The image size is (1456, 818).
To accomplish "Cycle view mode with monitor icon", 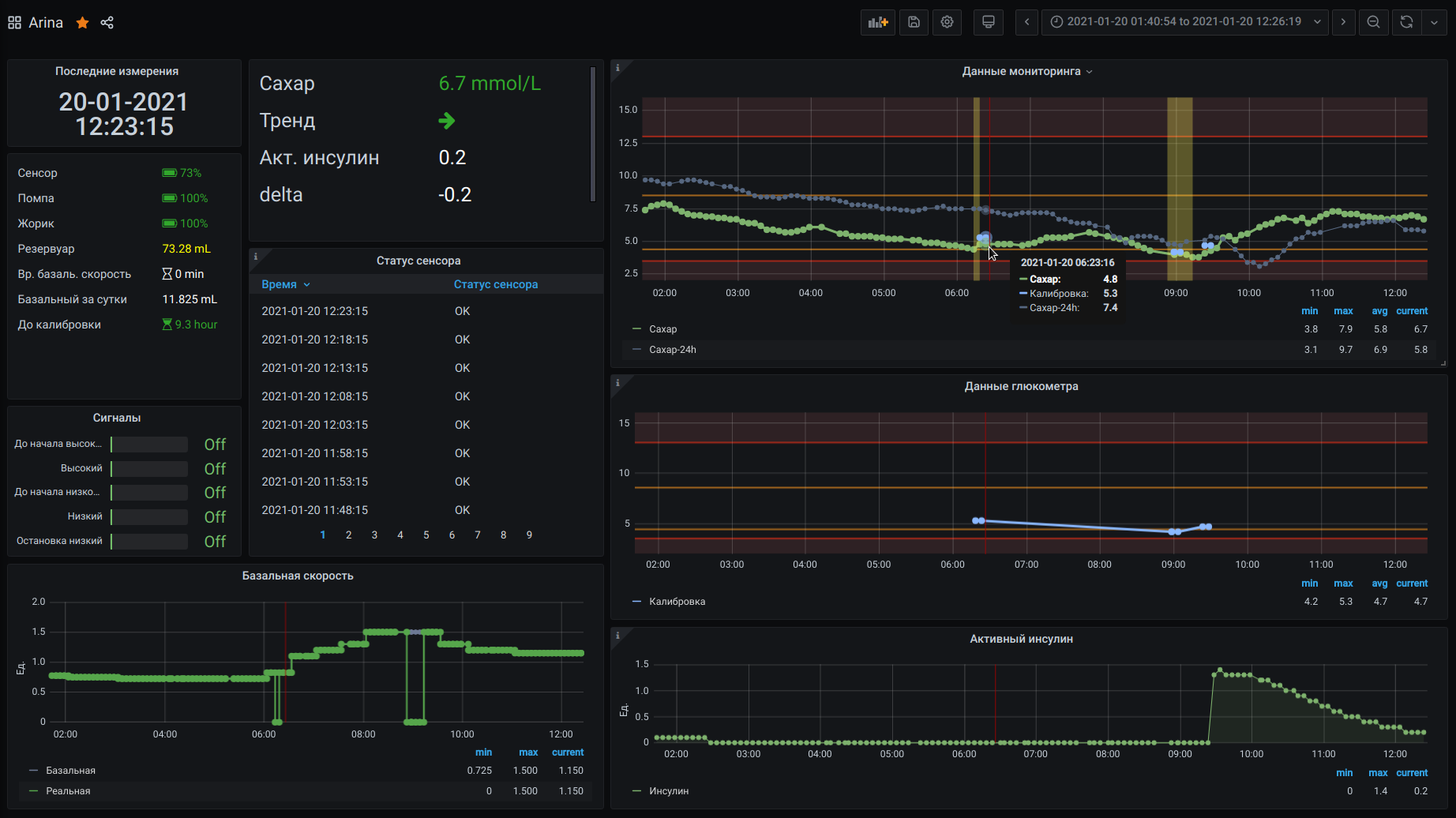I will pyautogui.click(x=988, y=22).
